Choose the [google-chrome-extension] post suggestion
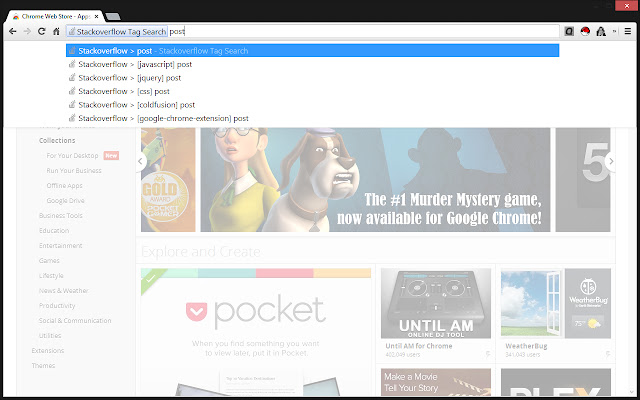This screenshot has height=400, width=640. (313, 118)
